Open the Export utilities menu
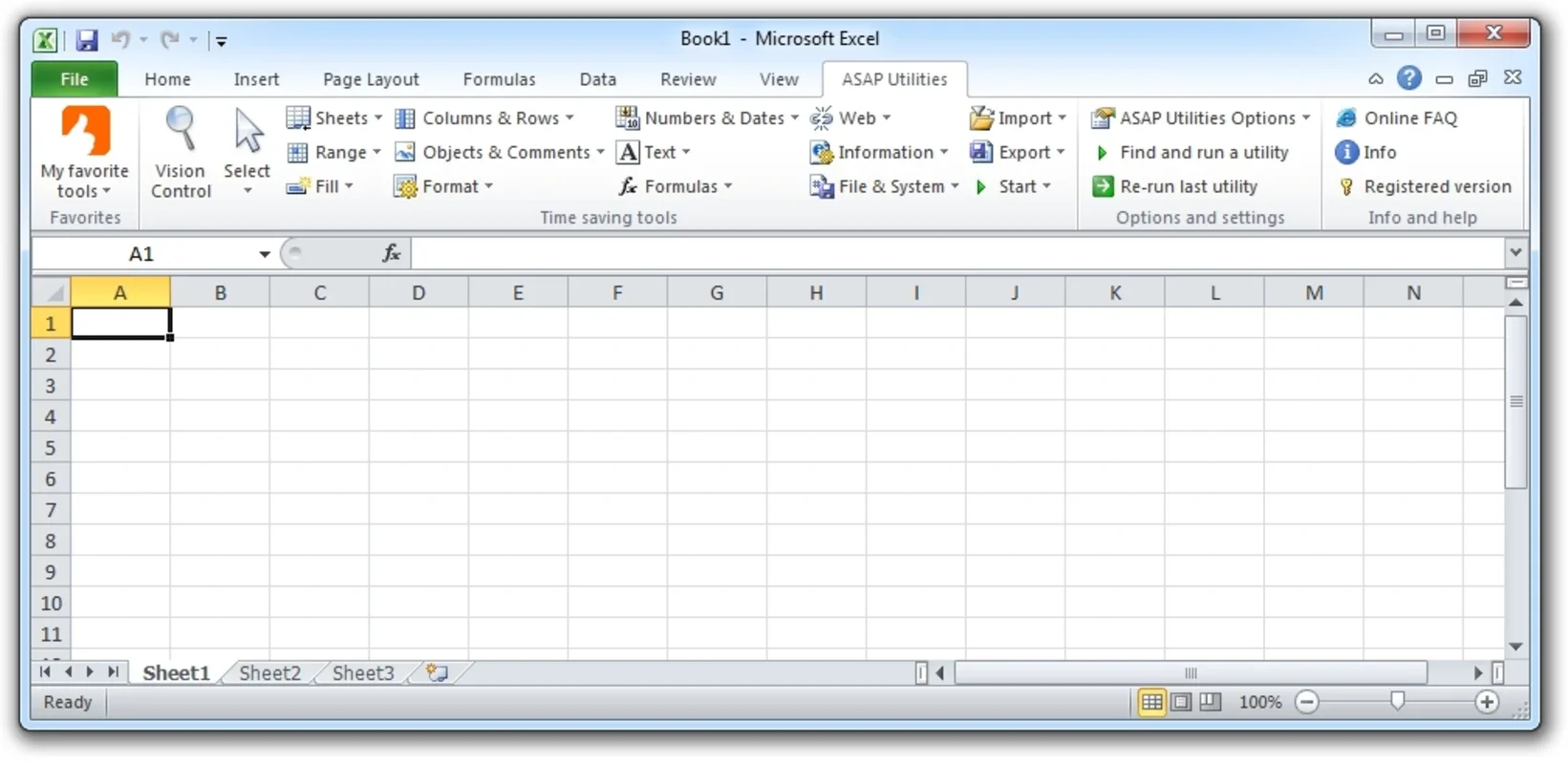Image resolution: width=1568 pixels, height=764 pixels. (x=1017, y=152)
